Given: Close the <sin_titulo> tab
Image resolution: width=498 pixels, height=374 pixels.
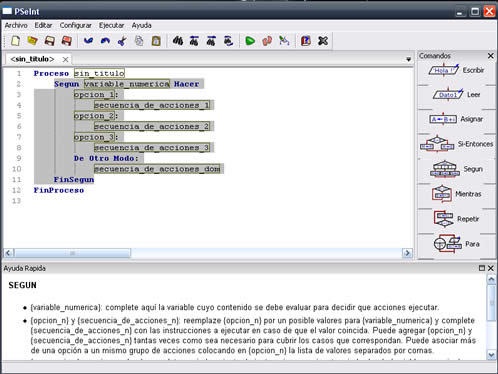Looking at the screenshot, I should (x=65, y=59).
